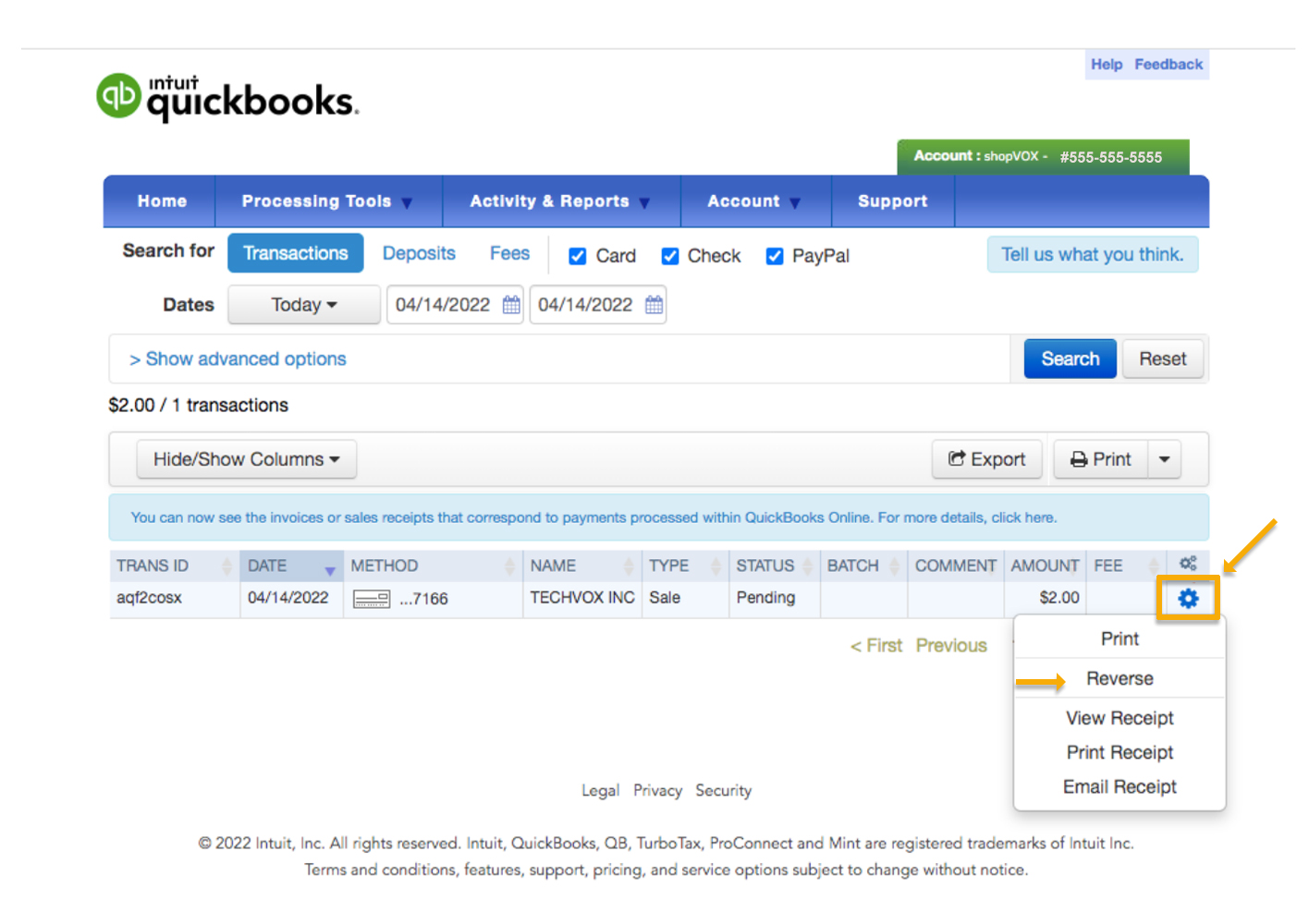Screen dimensions: 1309x924
Task: Uncheck the Check checkbox
Action: (x=670, y=256)
